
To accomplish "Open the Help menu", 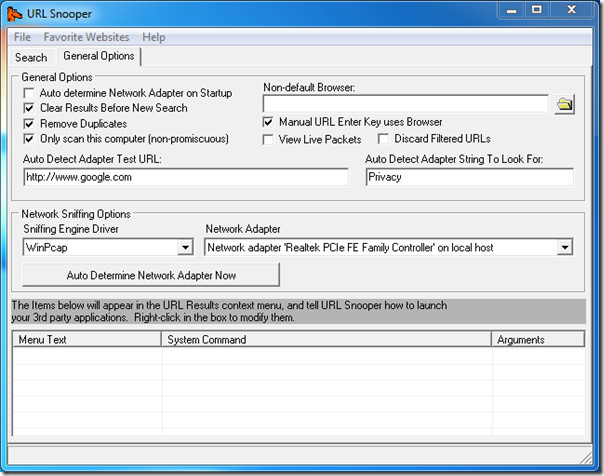I will [154, 37].
